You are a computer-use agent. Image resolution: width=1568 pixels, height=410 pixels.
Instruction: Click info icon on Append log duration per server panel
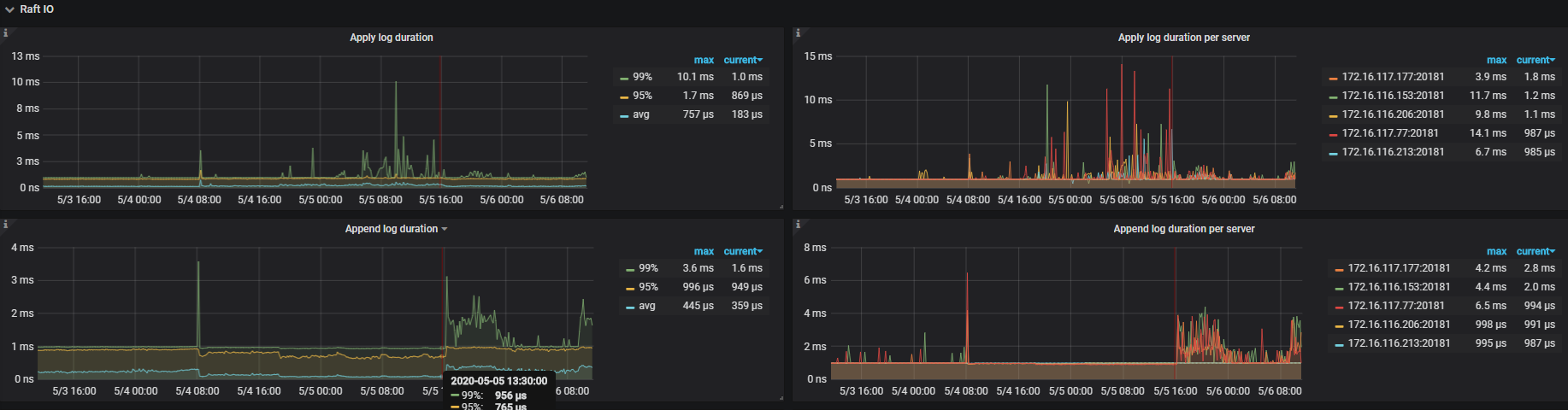(798, 225)
